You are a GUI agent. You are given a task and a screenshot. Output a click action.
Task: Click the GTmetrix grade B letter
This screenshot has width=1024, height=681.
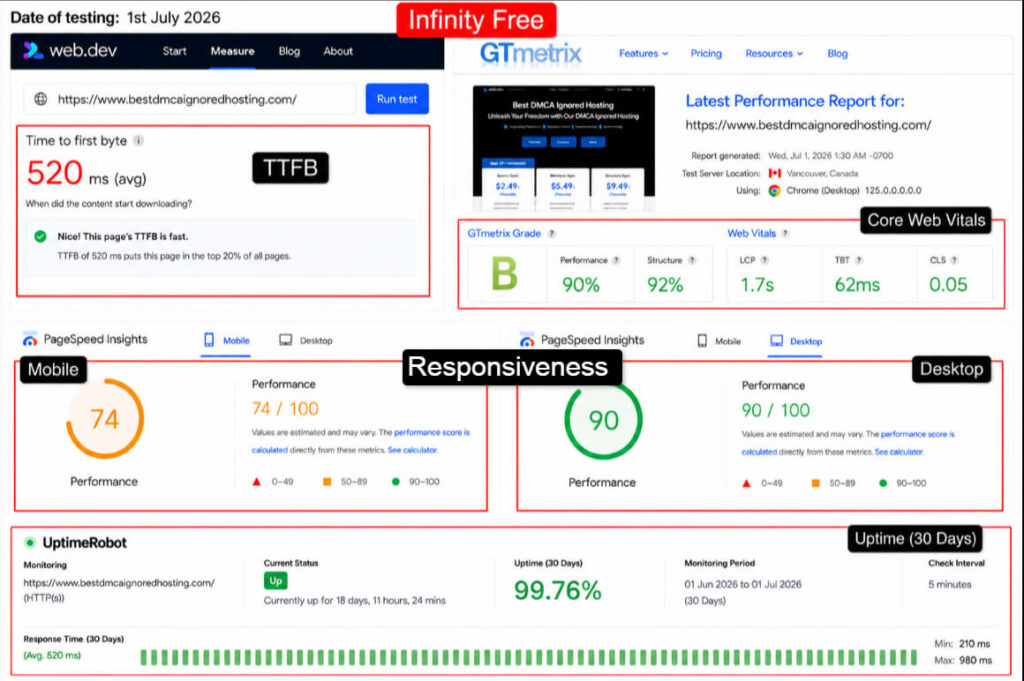(504, 274)
